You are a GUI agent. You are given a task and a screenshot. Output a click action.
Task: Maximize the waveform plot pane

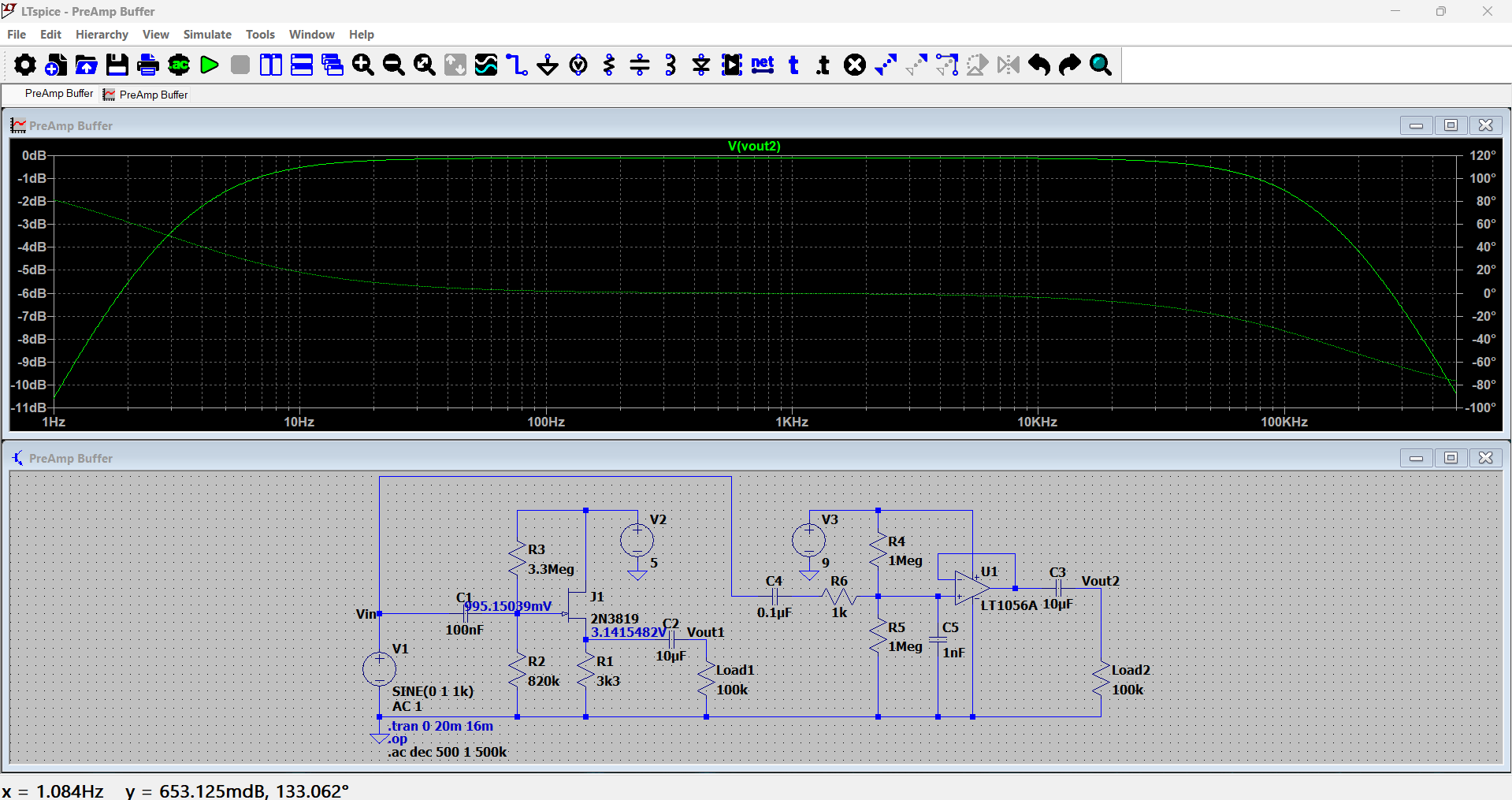(x=1451, y=125)
